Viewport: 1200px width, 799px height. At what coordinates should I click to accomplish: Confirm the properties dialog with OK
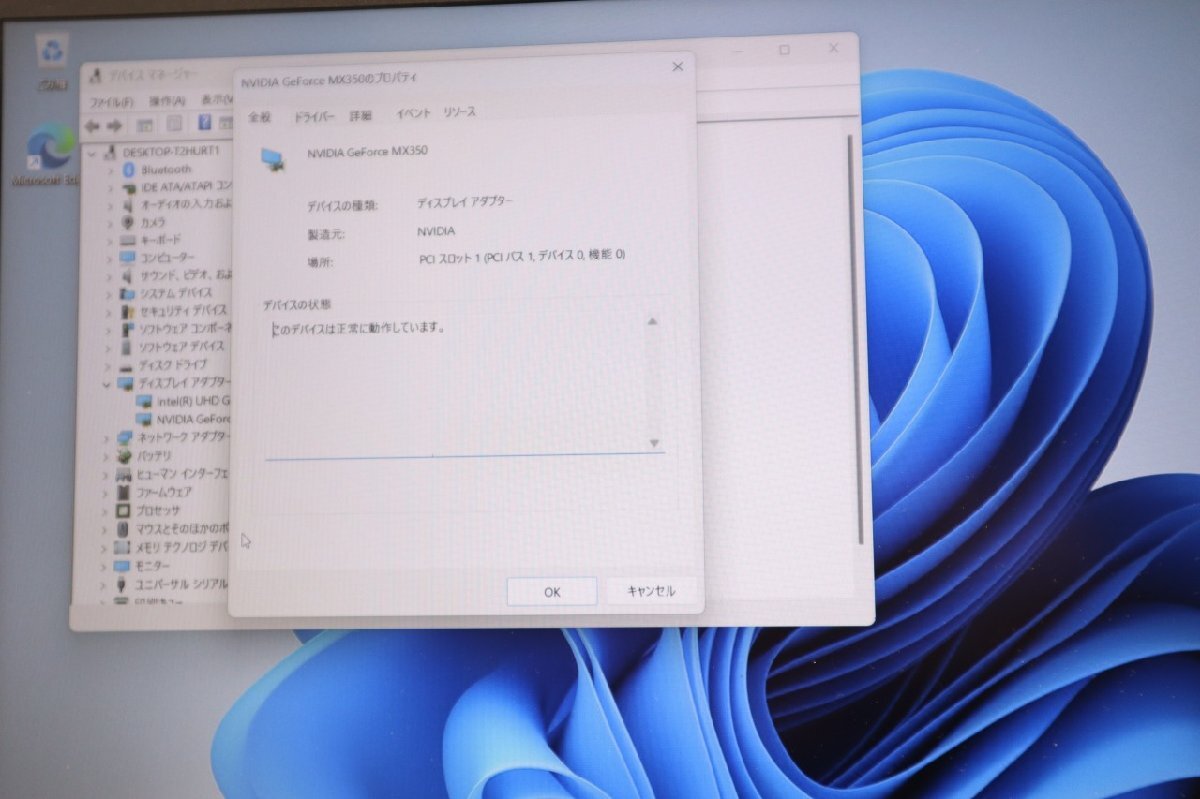(552, 591)
